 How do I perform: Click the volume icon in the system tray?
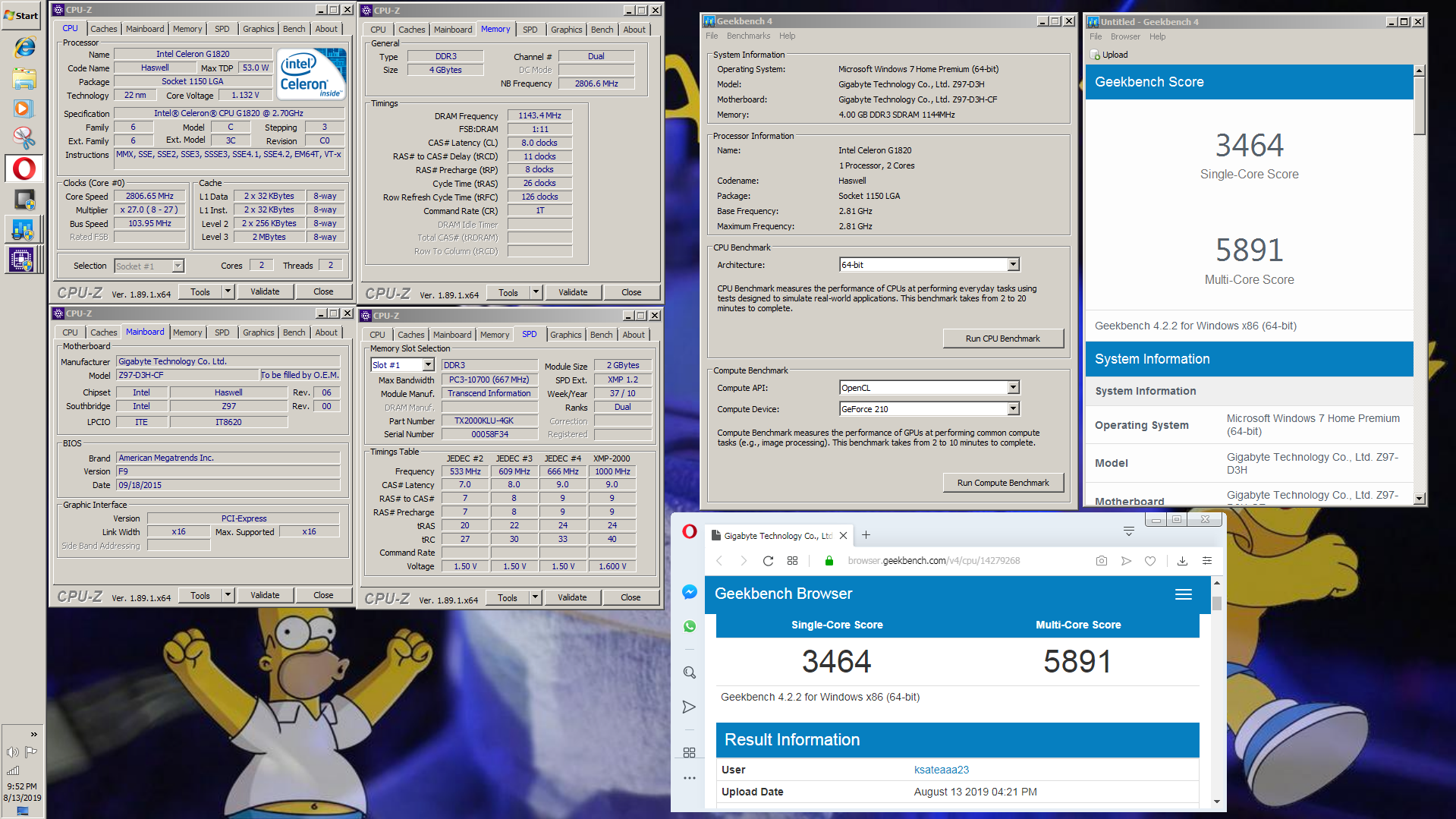click(x=12, y=752)
